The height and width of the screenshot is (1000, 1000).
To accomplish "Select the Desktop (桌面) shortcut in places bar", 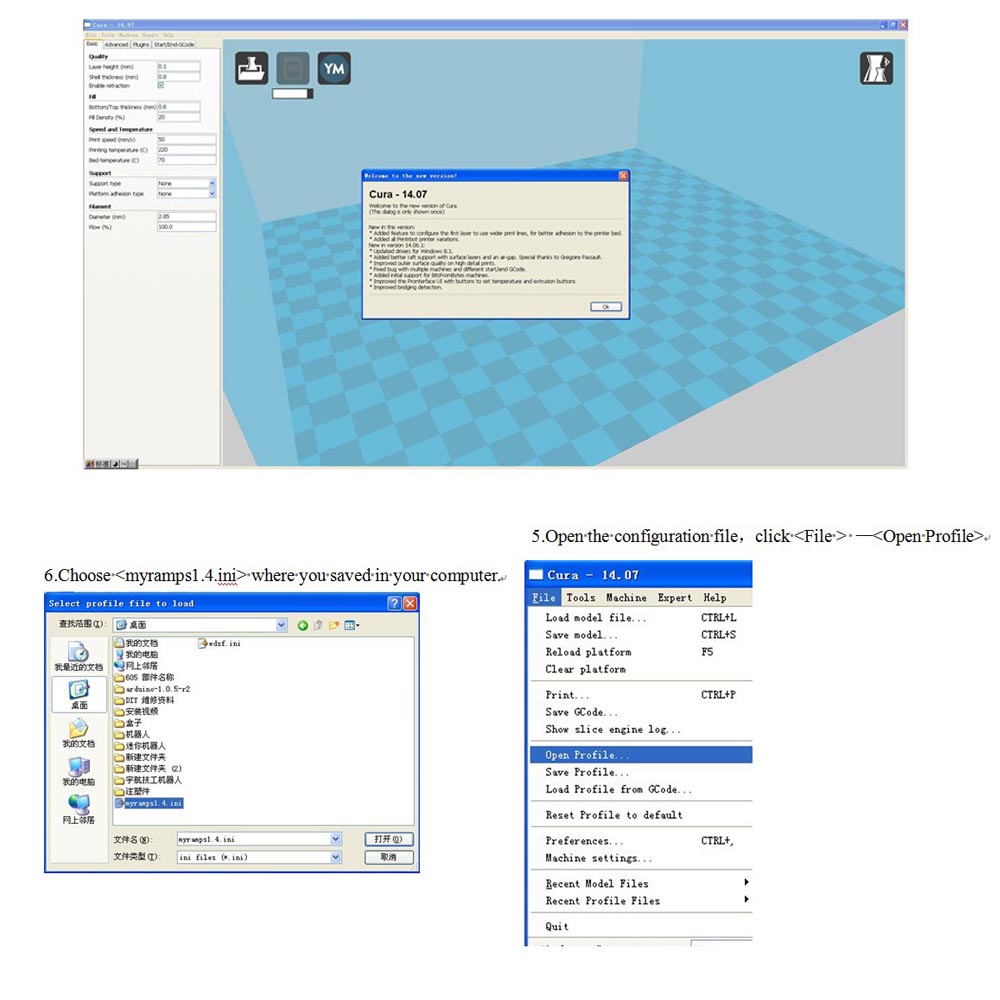I will [79, 694].
